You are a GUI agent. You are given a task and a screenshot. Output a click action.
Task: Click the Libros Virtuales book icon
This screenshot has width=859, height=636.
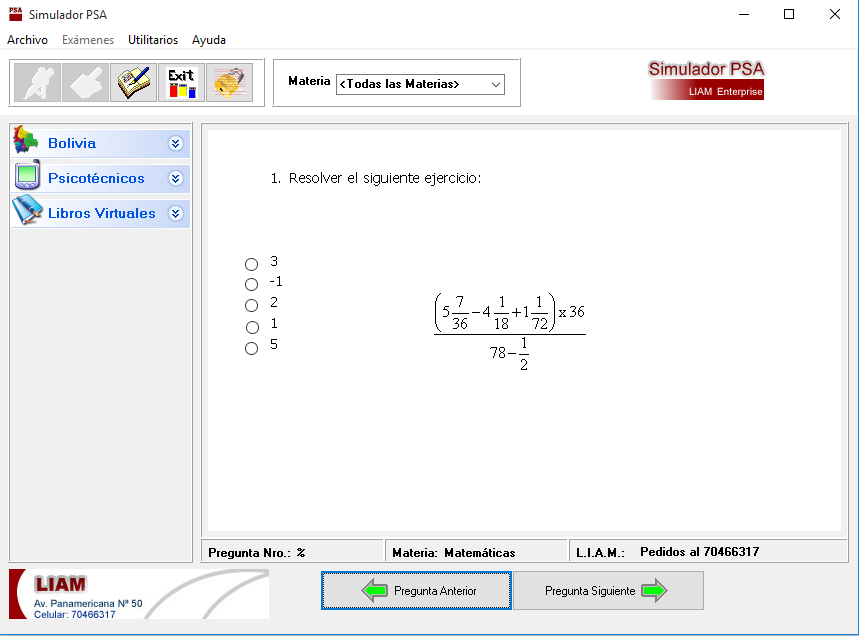27,212
